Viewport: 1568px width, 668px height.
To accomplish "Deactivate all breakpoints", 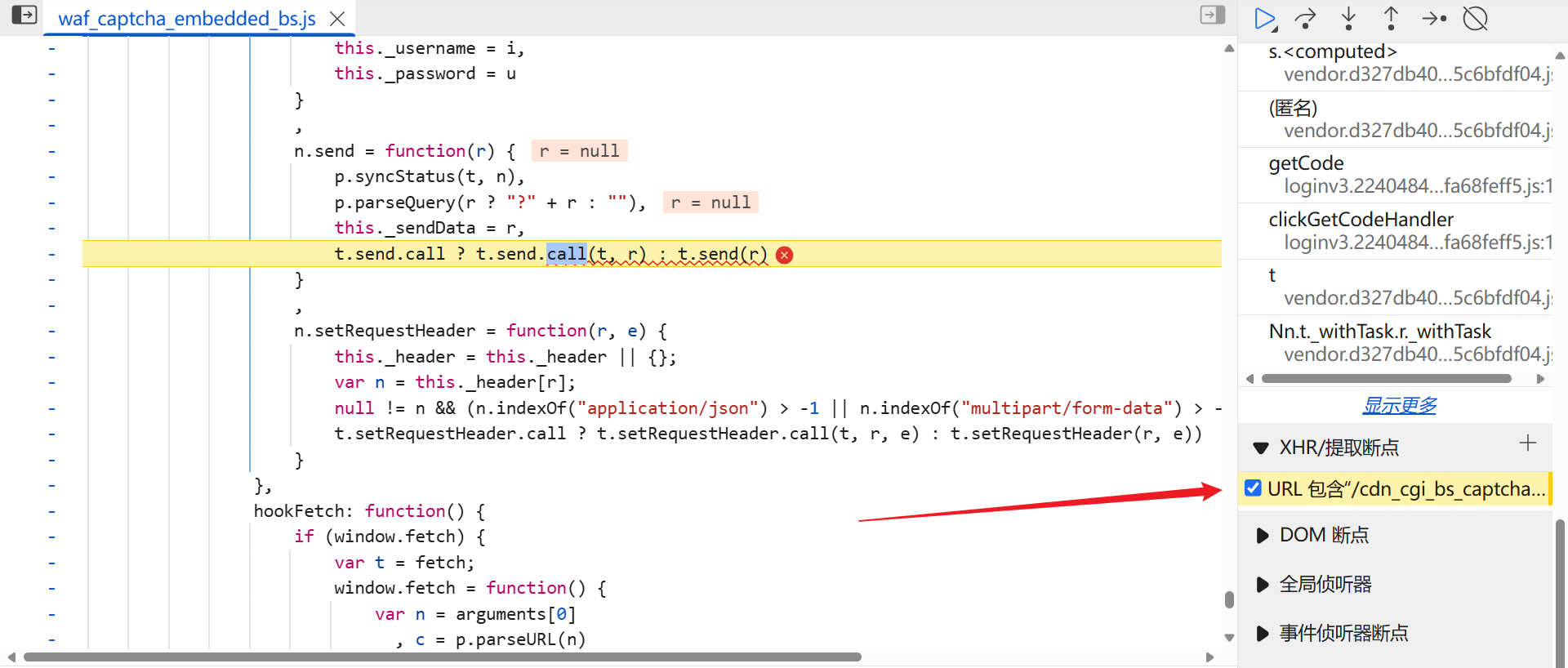I will [x=1476, y=18].
